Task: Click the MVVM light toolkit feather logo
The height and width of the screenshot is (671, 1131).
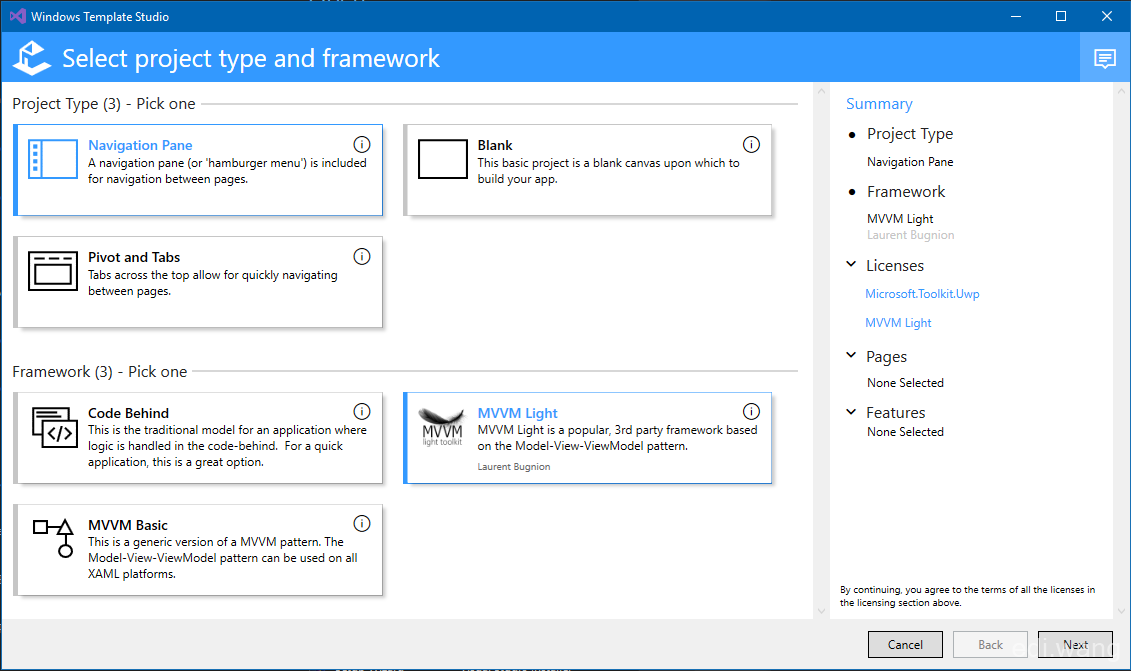Action: coord(441,426)
